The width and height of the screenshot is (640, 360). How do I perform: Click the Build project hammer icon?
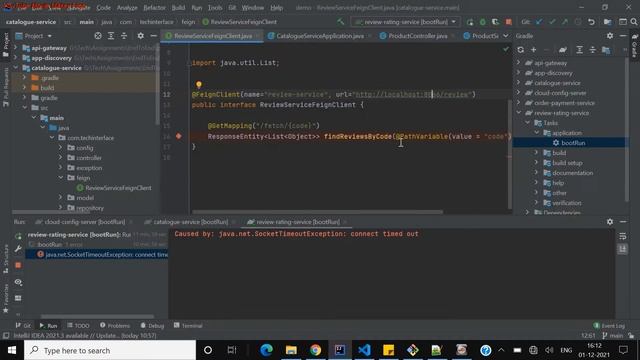pos(340,22)
